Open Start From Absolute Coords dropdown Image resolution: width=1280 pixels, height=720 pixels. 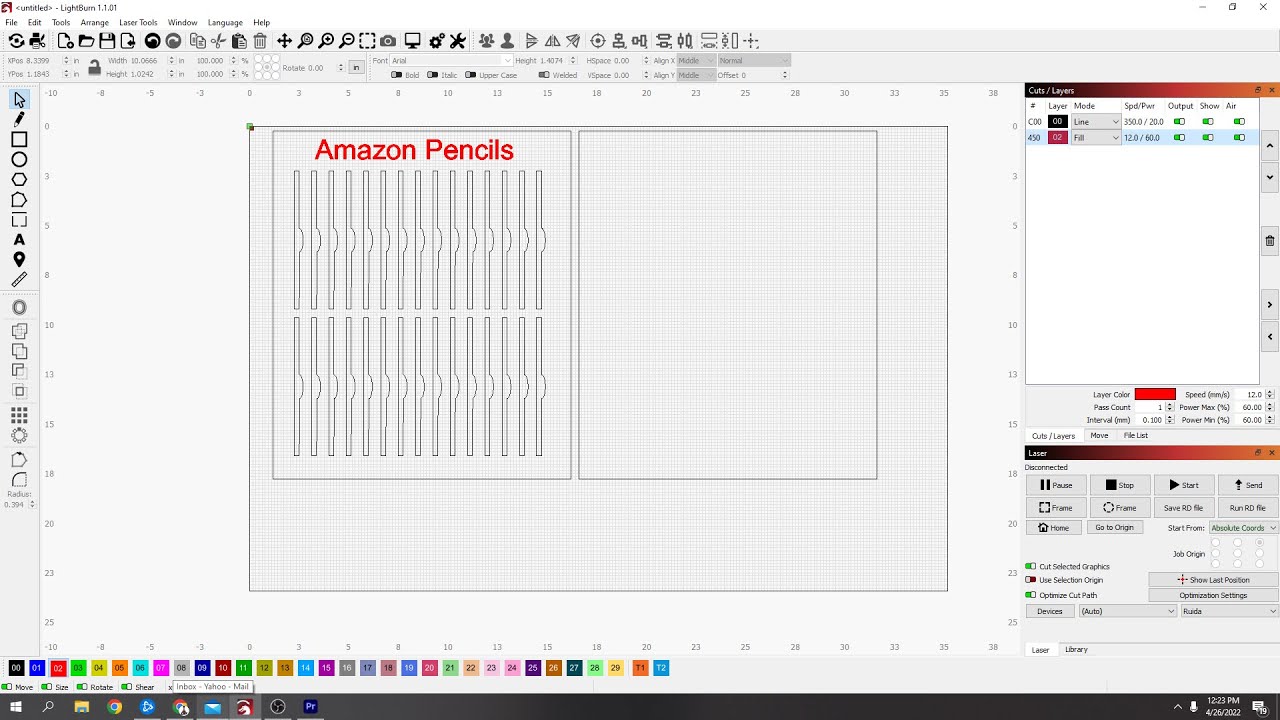[1243, 528]
